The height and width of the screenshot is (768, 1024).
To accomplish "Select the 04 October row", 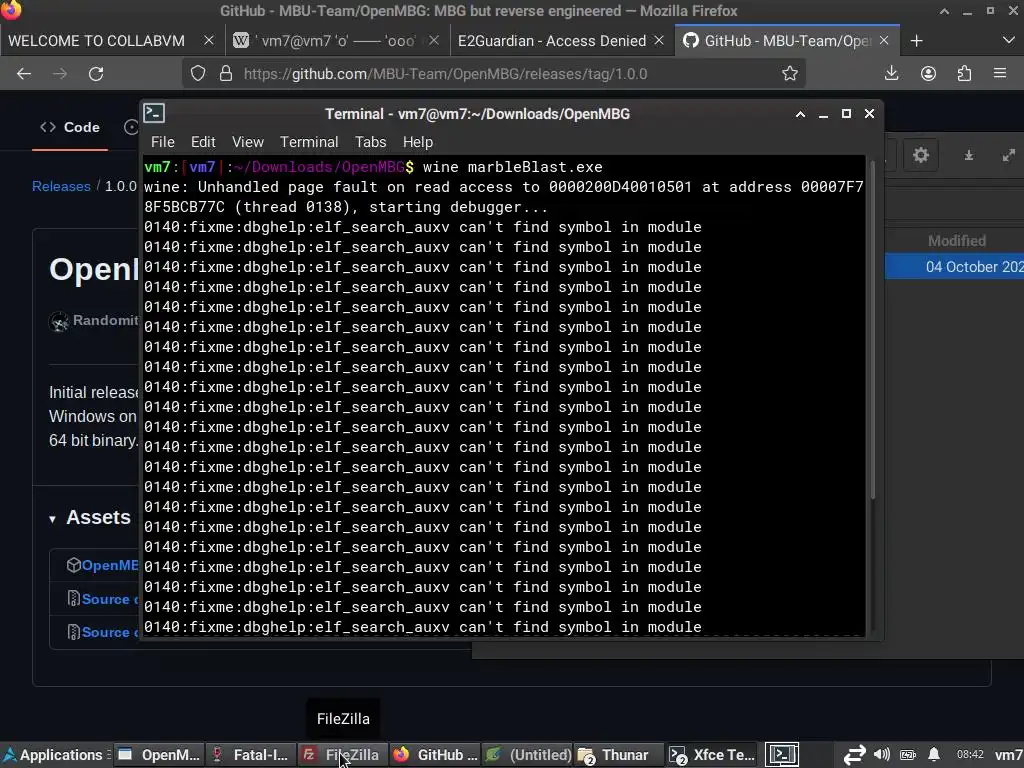I will point(954,267).
